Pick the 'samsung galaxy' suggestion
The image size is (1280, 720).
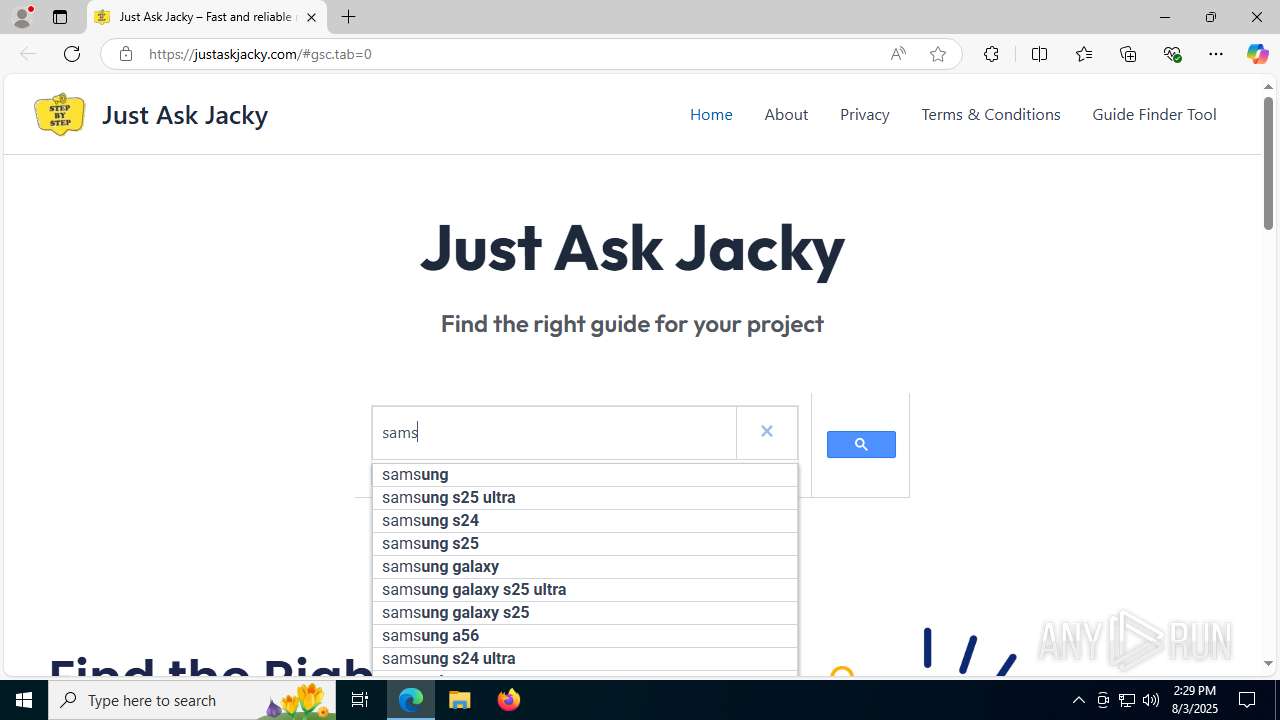[585, 566]
